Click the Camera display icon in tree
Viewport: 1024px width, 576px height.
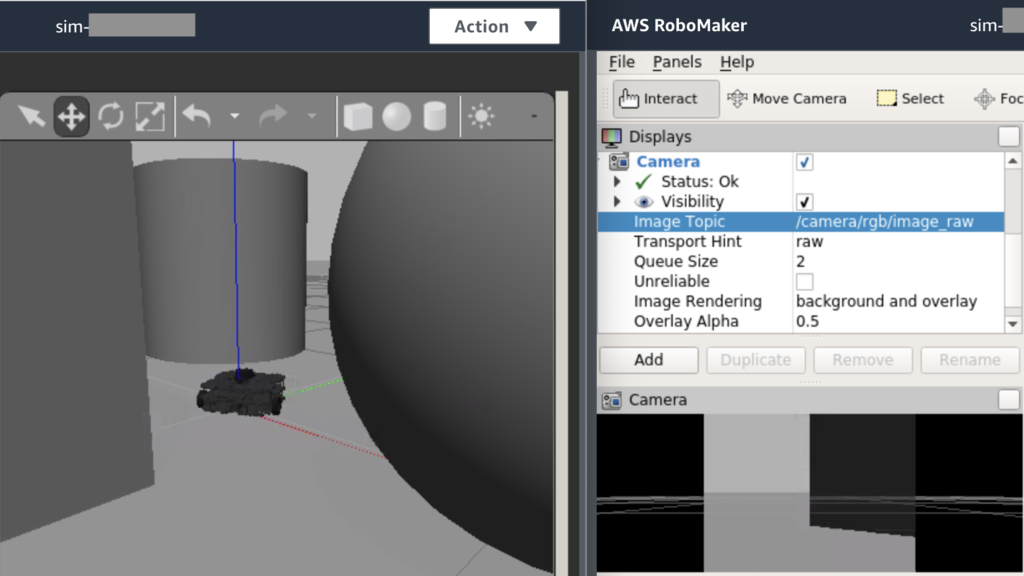tap(618, 161)
